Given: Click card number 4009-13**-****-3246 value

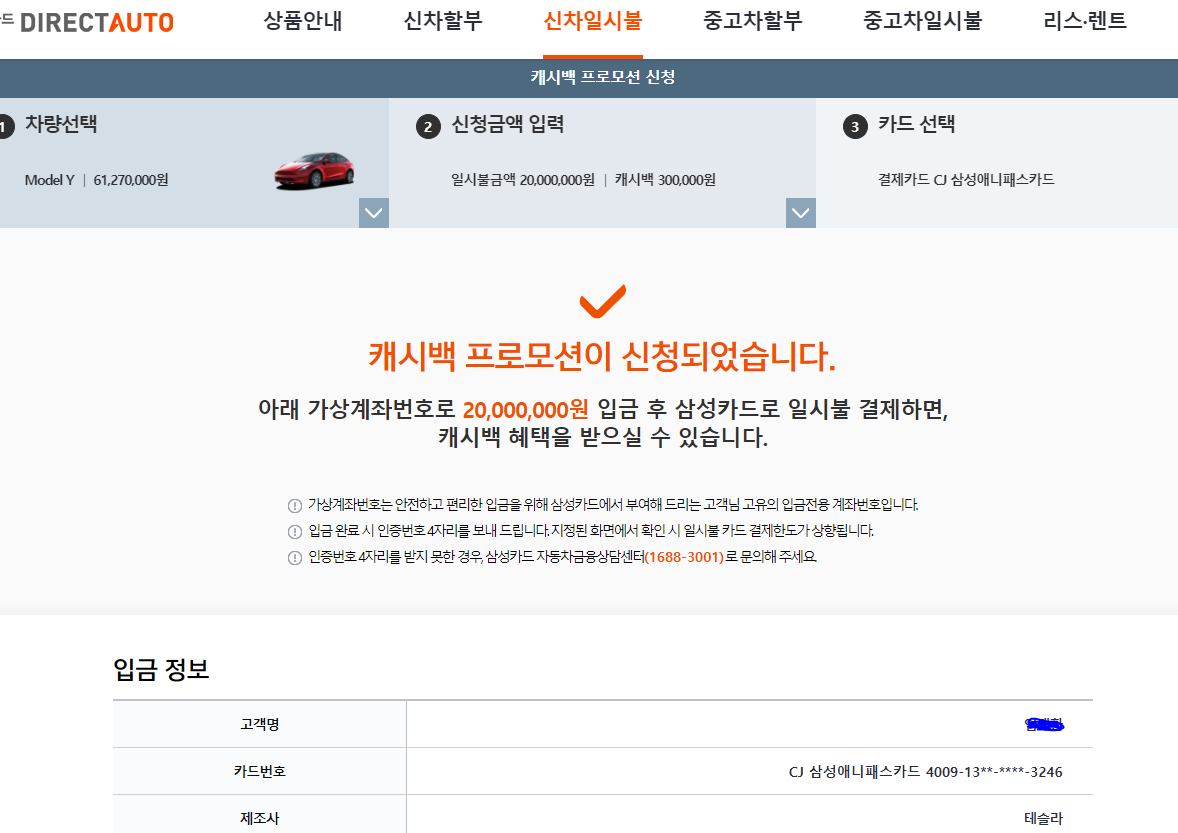Looking at the screenshot, I should (x=994, y=772).
